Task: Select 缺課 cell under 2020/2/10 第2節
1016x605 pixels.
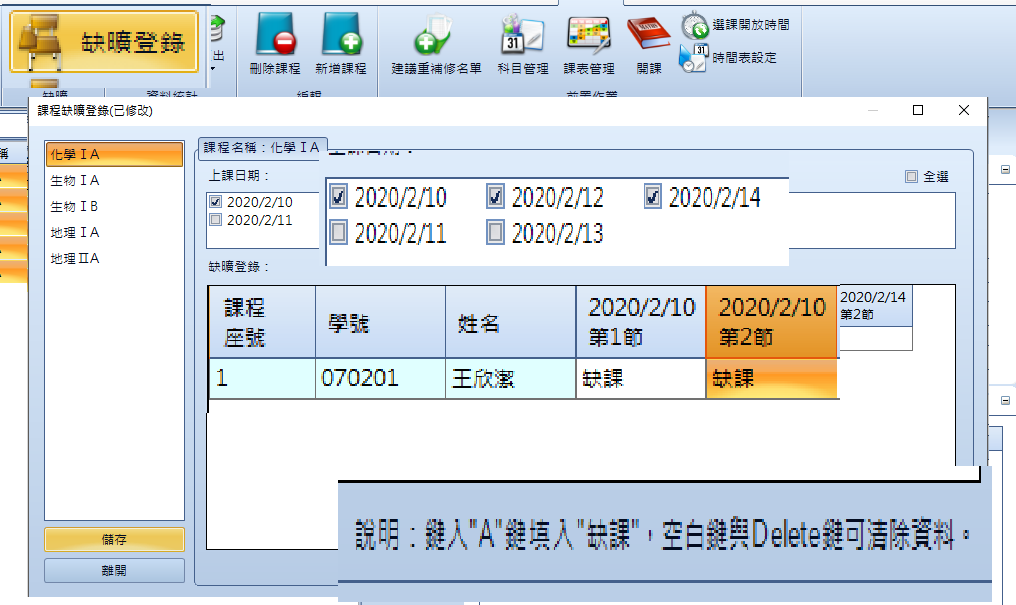Action: pyautogui.click(x=772, y=378)
